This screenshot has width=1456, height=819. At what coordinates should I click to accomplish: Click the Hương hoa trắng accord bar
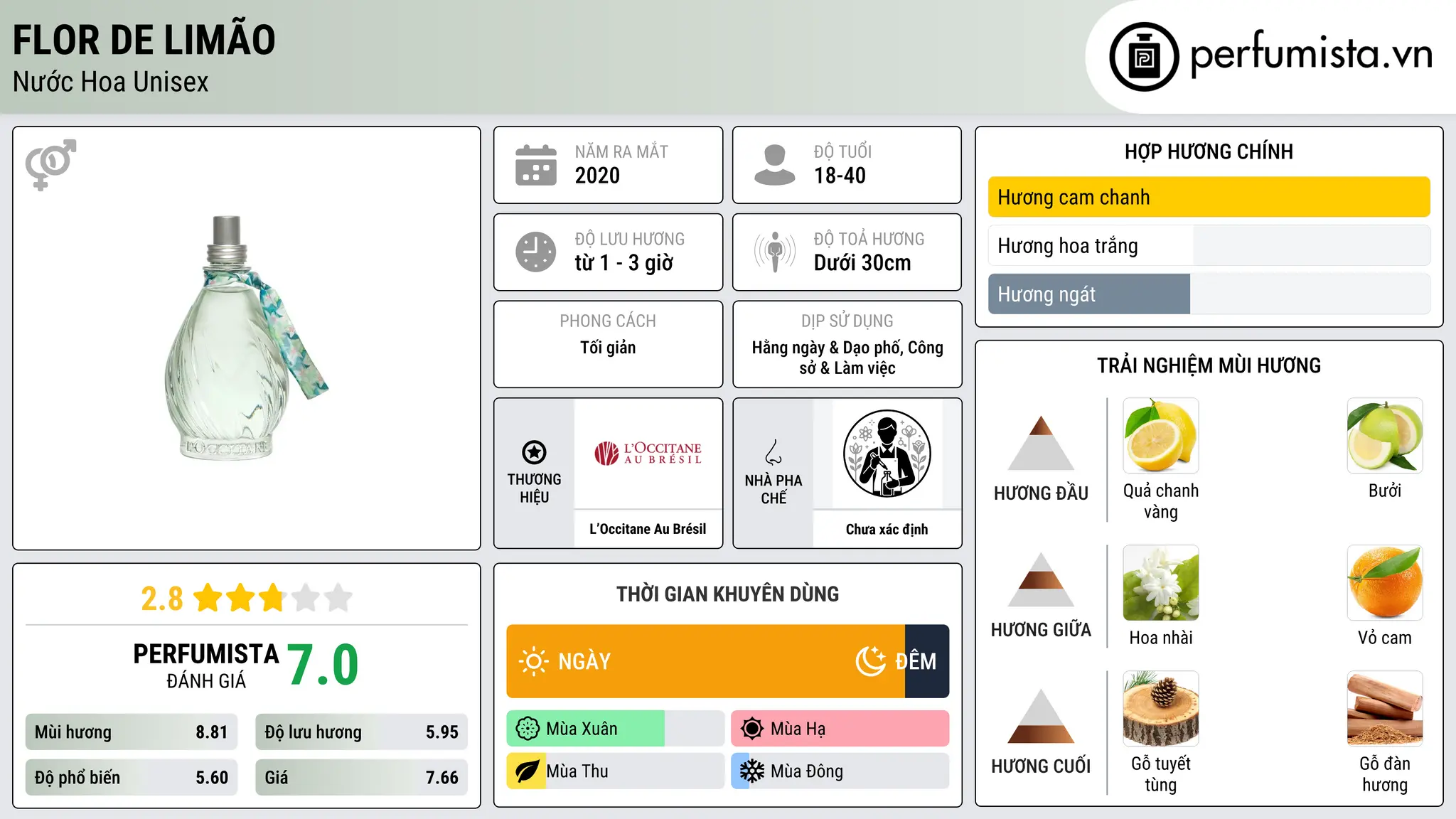tap(1209, 245)
